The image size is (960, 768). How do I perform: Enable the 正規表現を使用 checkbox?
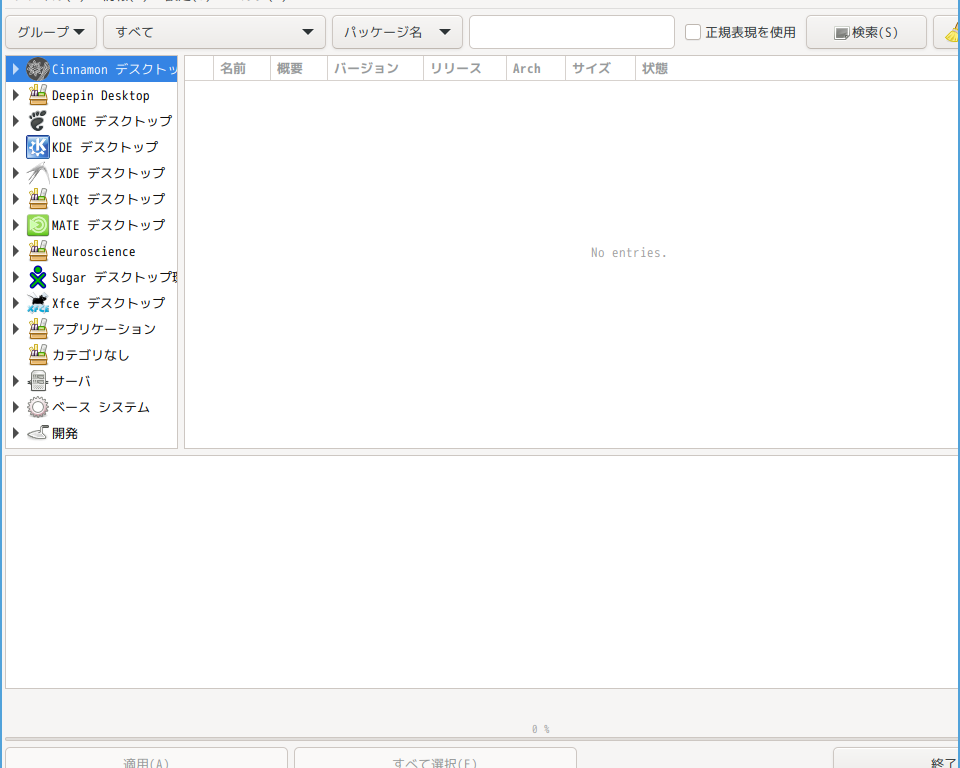[692, 32]
